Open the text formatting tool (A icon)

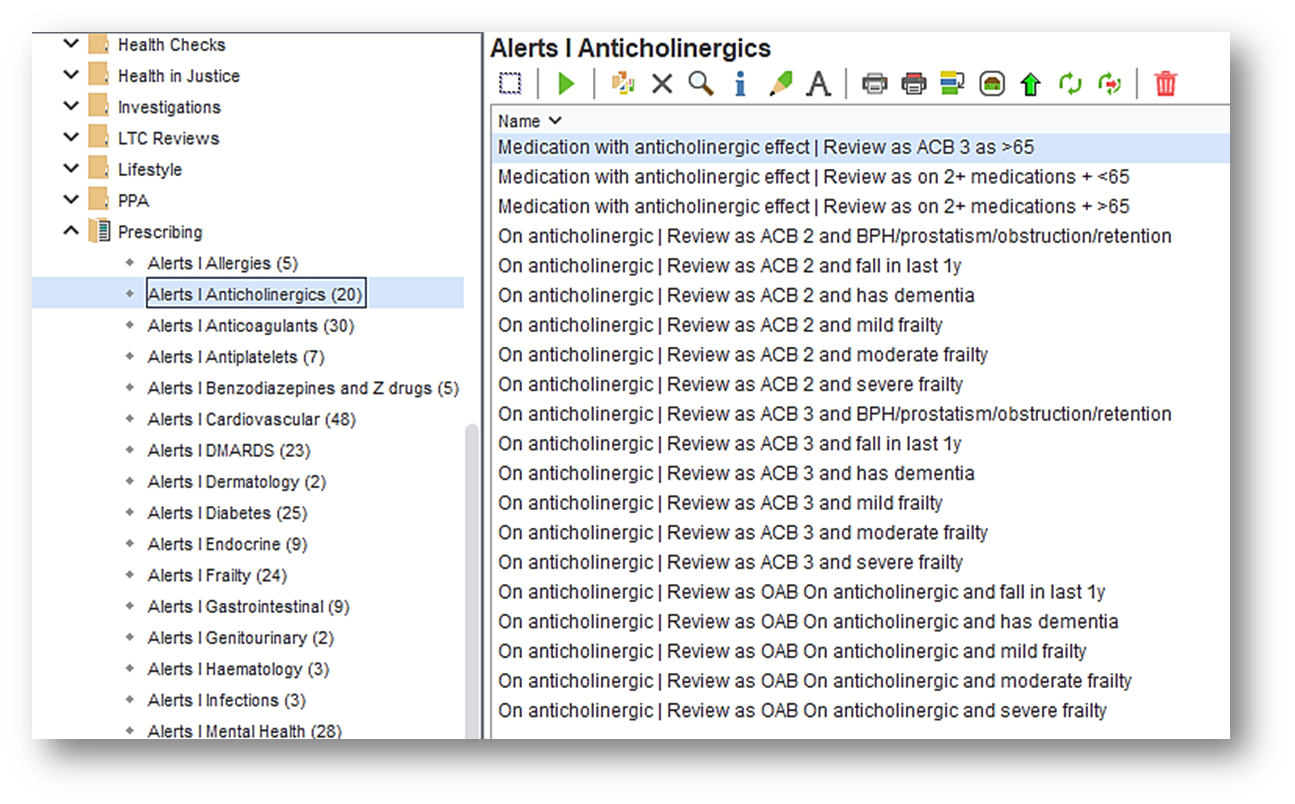tap(818, 84)
